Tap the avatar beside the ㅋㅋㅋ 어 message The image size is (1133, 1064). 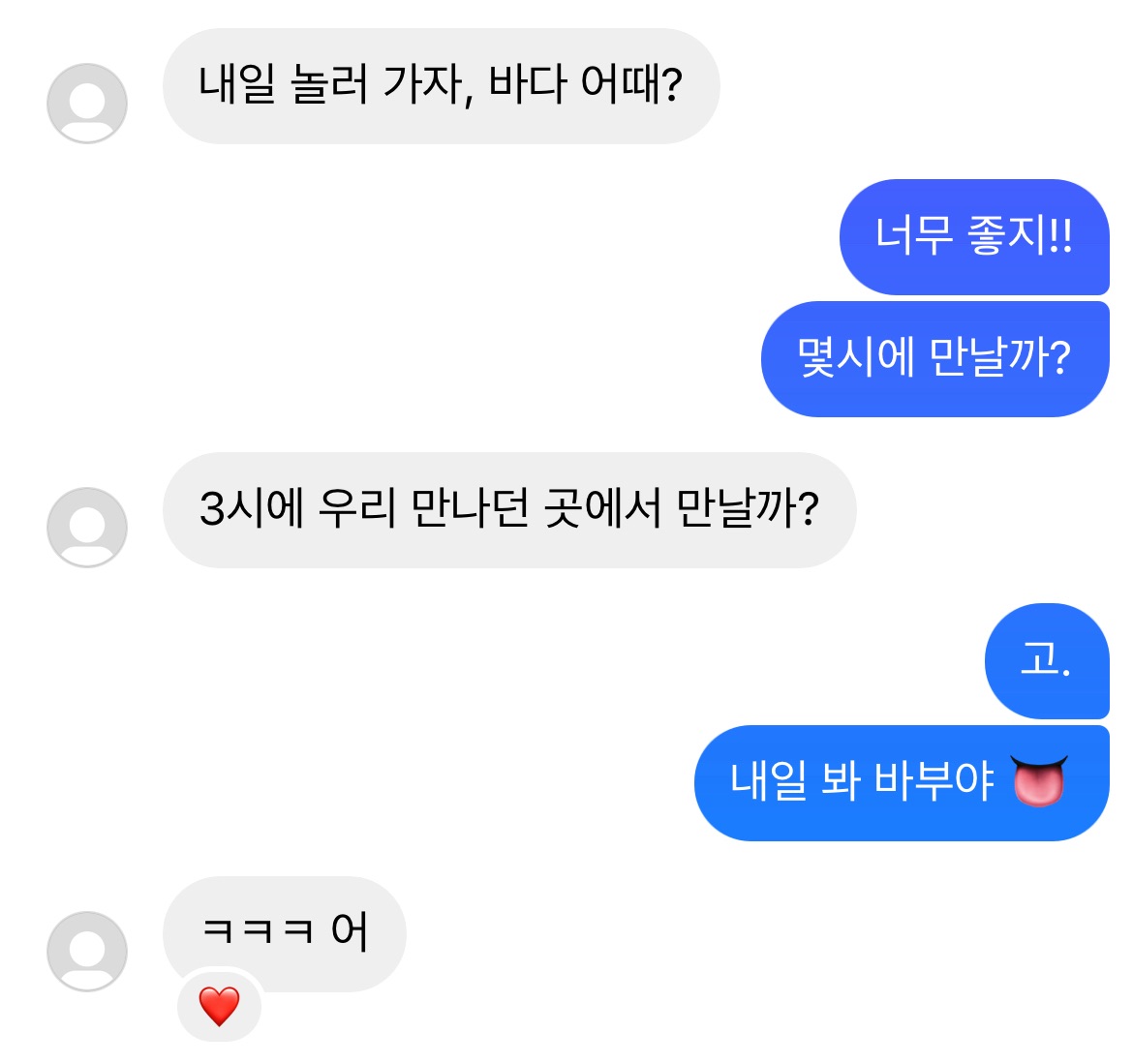87,952
